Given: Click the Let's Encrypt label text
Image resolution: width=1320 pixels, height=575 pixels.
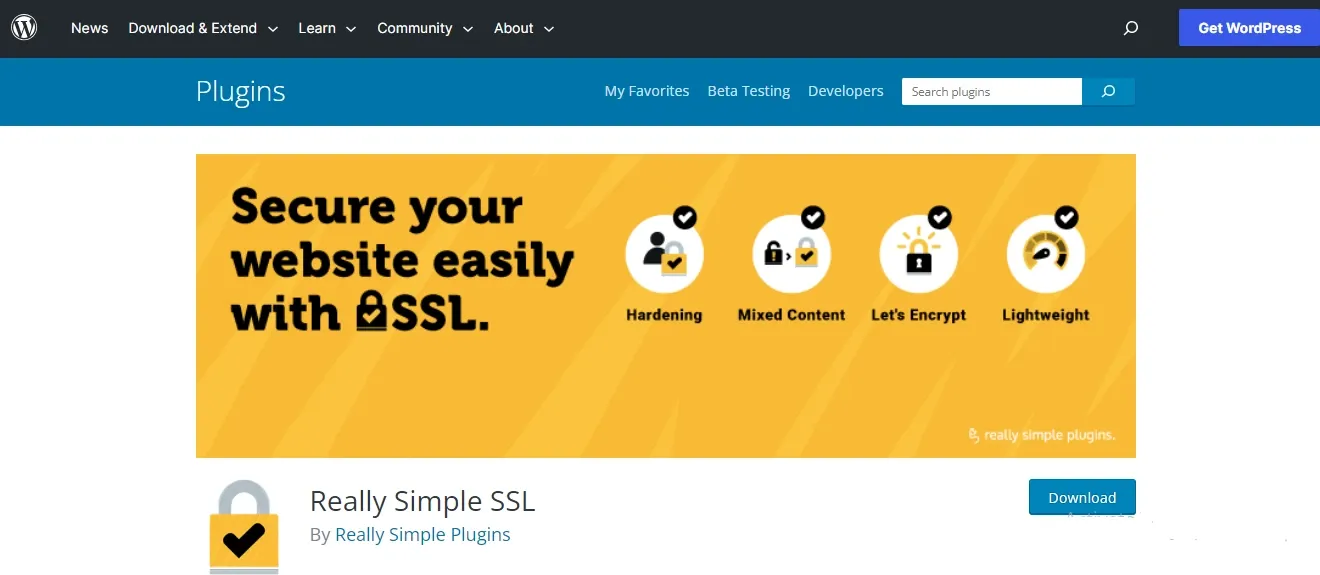Looking at the screenshot, I should click(918, 315).
